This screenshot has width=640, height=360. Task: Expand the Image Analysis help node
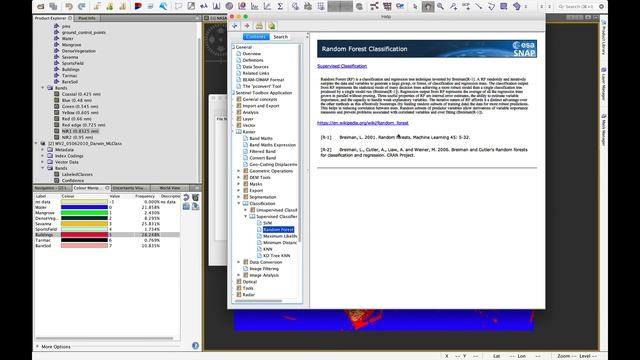tap(239, 275)
